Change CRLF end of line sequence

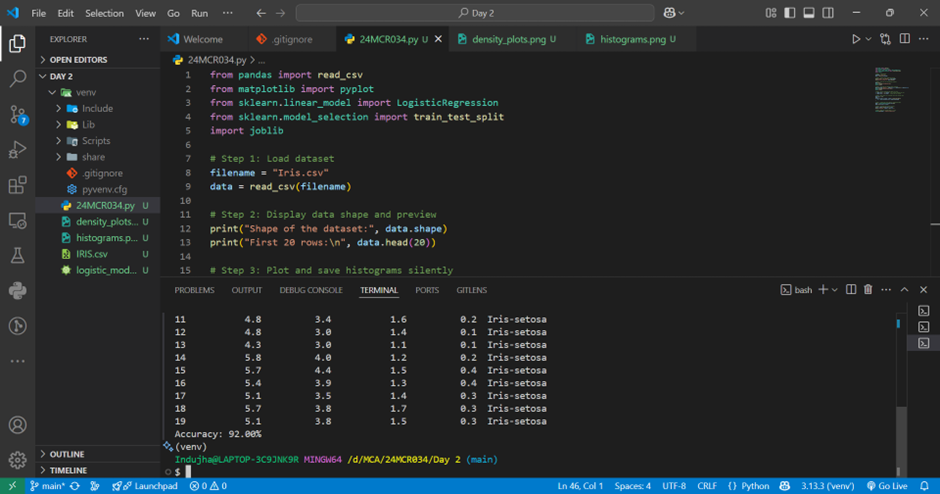[707, 486]
